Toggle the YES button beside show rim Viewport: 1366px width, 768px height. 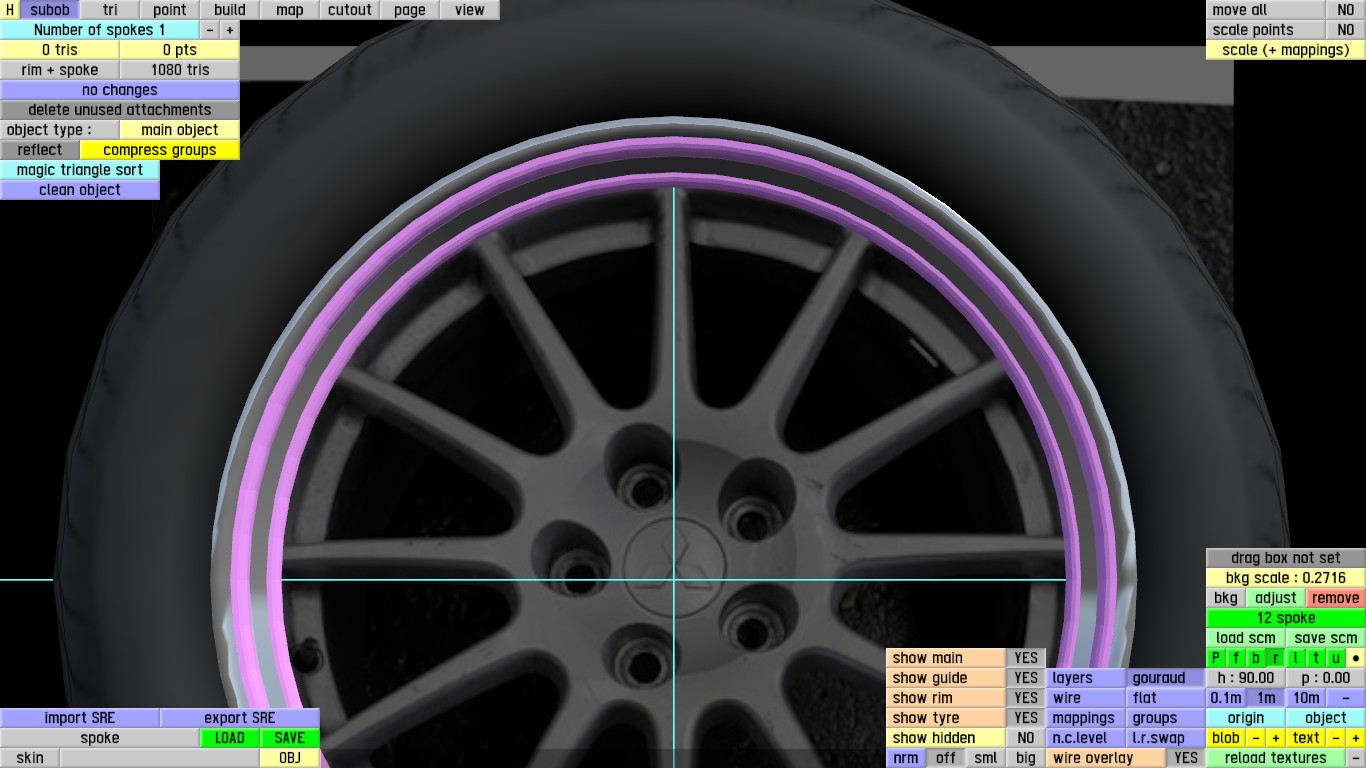(1026, 698)
